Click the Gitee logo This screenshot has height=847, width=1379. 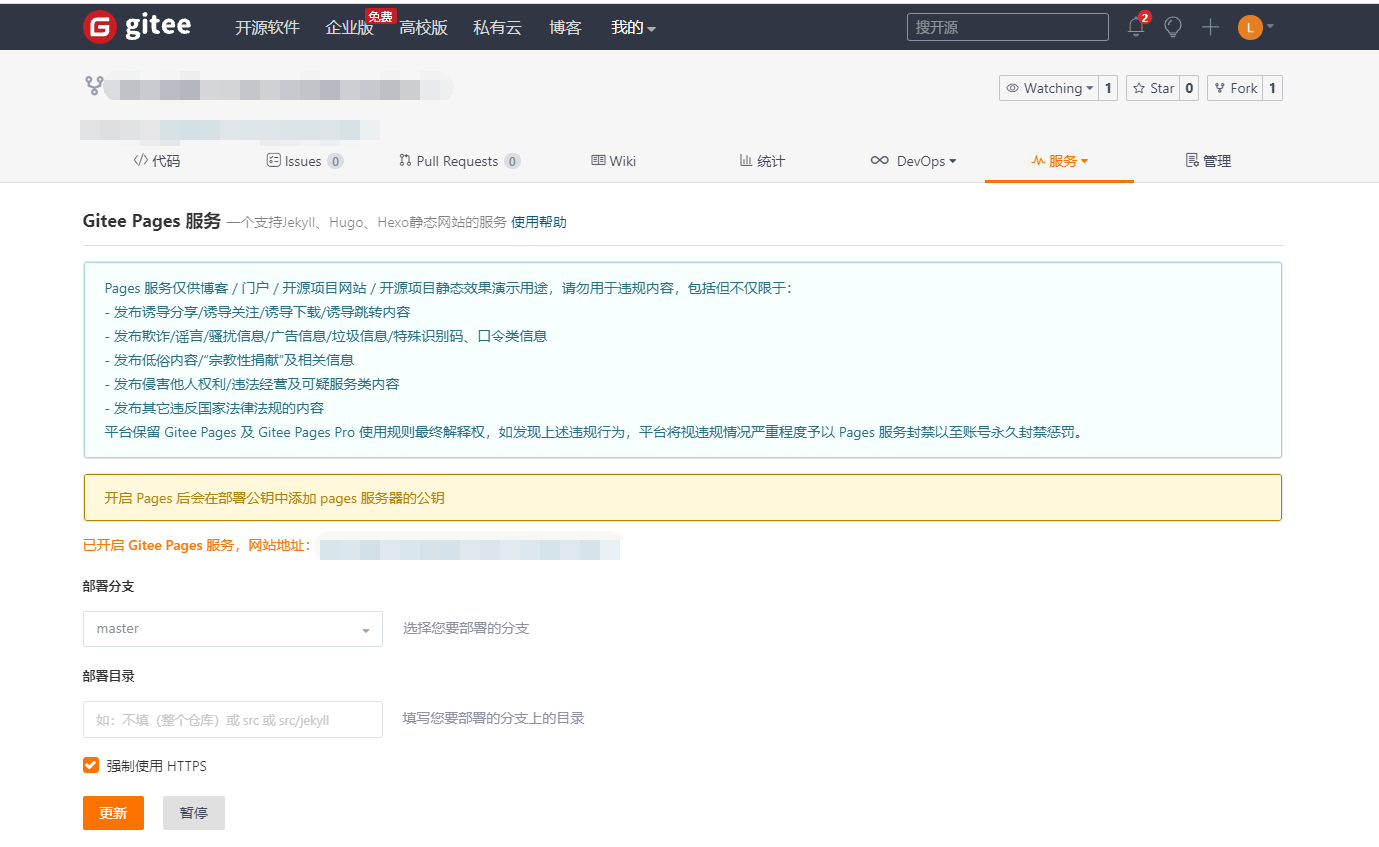[x=137, y=27]
